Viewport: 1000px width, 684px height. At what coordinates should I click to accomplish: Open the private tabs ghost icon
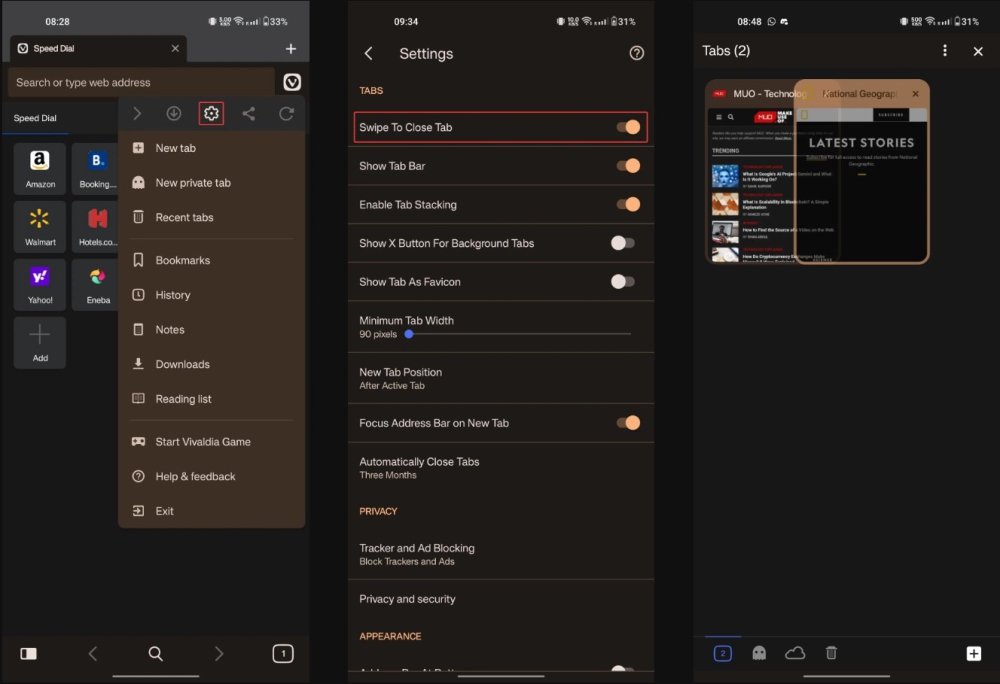point(759,653)
